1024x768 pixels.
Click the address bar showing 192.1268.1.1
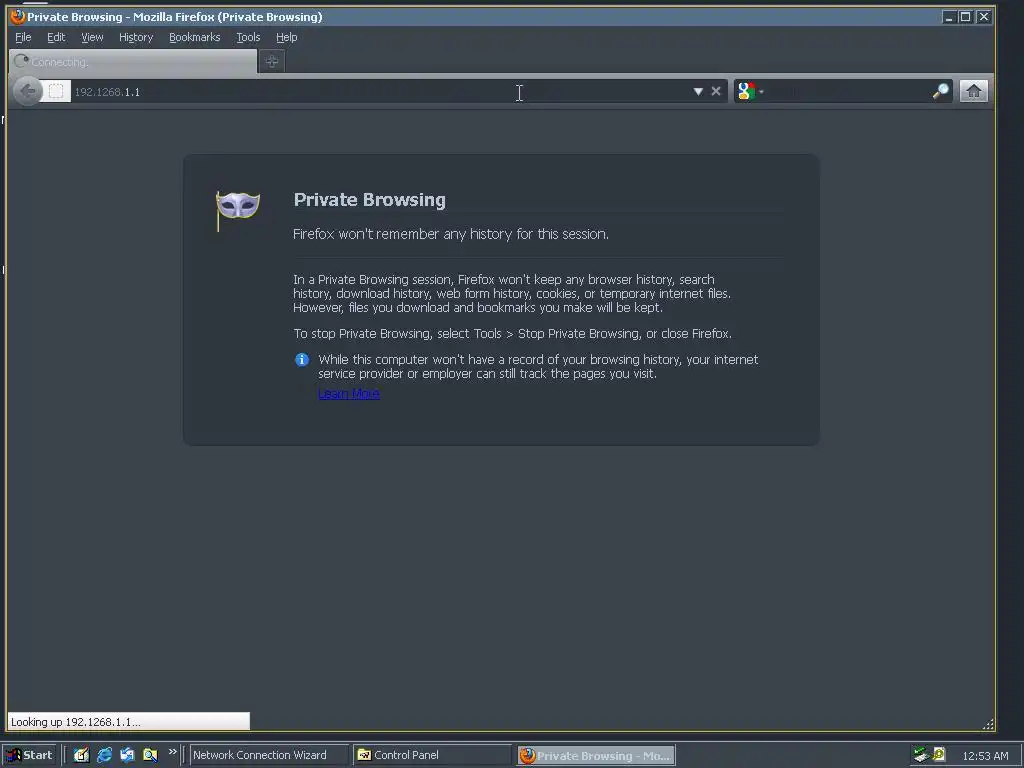pos(379,91)
